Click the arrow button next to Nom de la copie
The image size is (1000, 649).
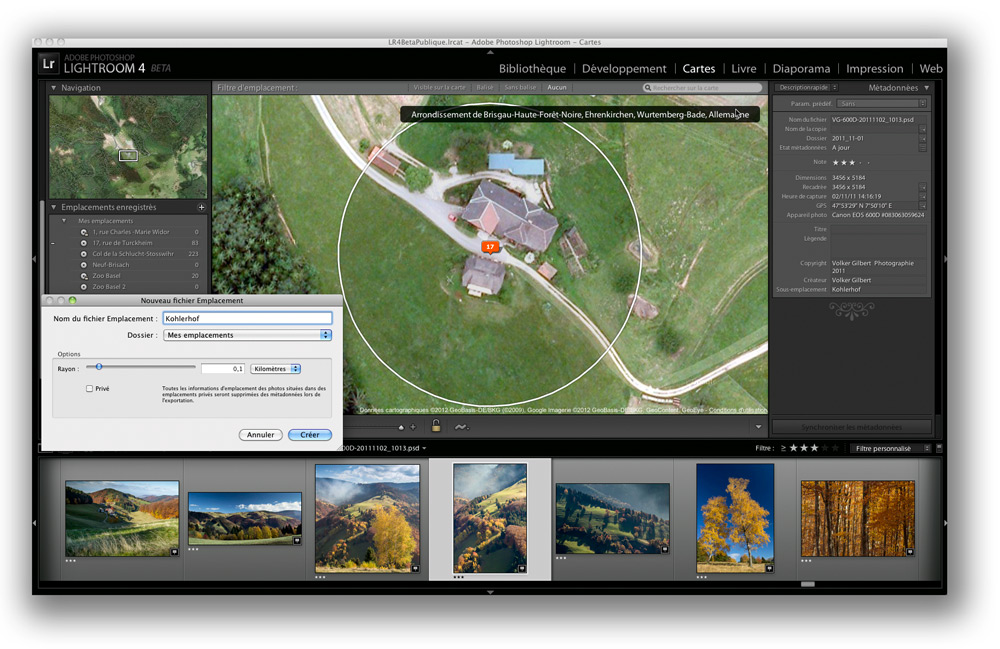point(922,129)
